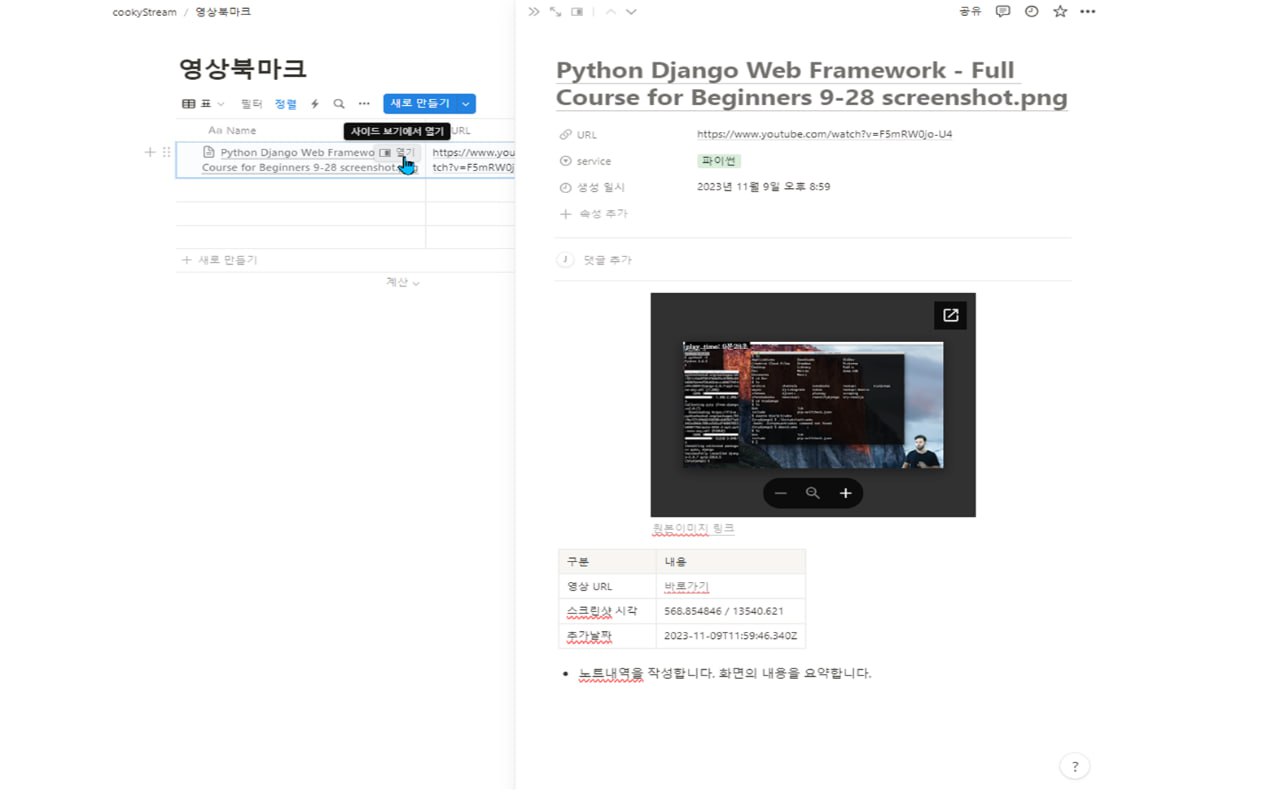
Task: Navigate to cookyStream via the breadcrumb
Action: (x=144, y=12)
